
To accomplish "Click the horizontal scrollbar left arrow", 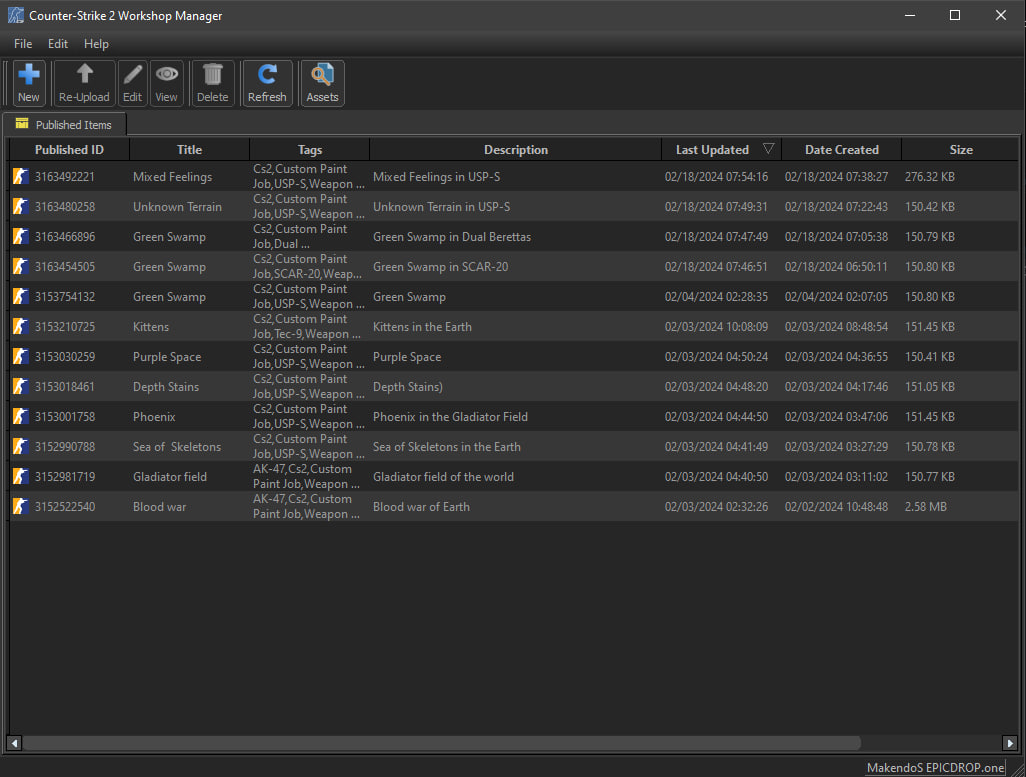I will pyautogui.click(x=14, y=743).
